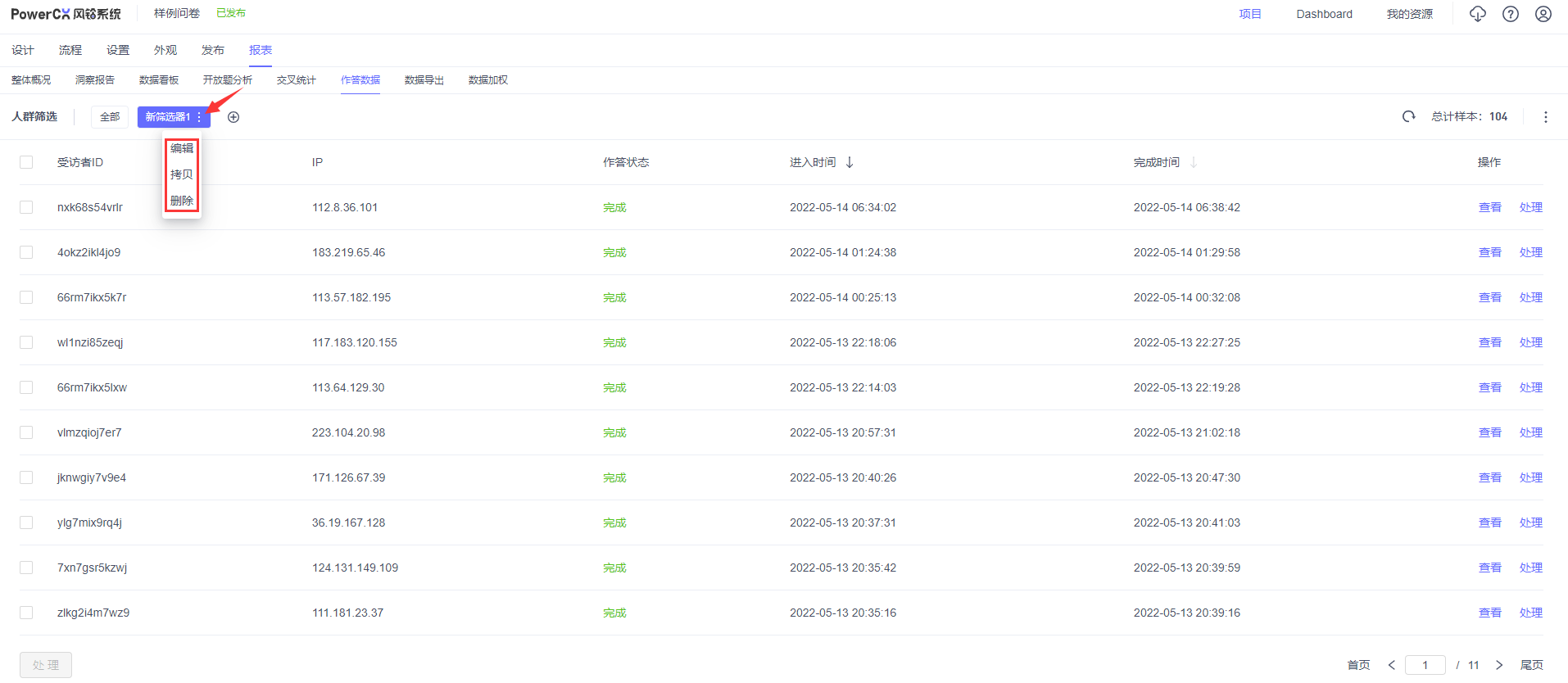Choose 编辑 from the filter popup menu
Screen dimensions: 1568x683
point(182,148)
